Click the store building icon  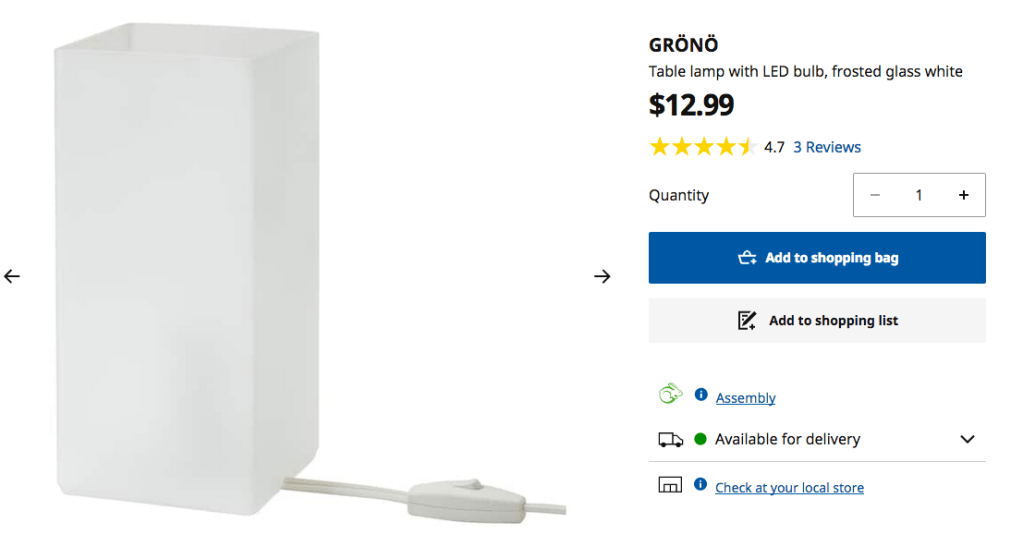670,486
